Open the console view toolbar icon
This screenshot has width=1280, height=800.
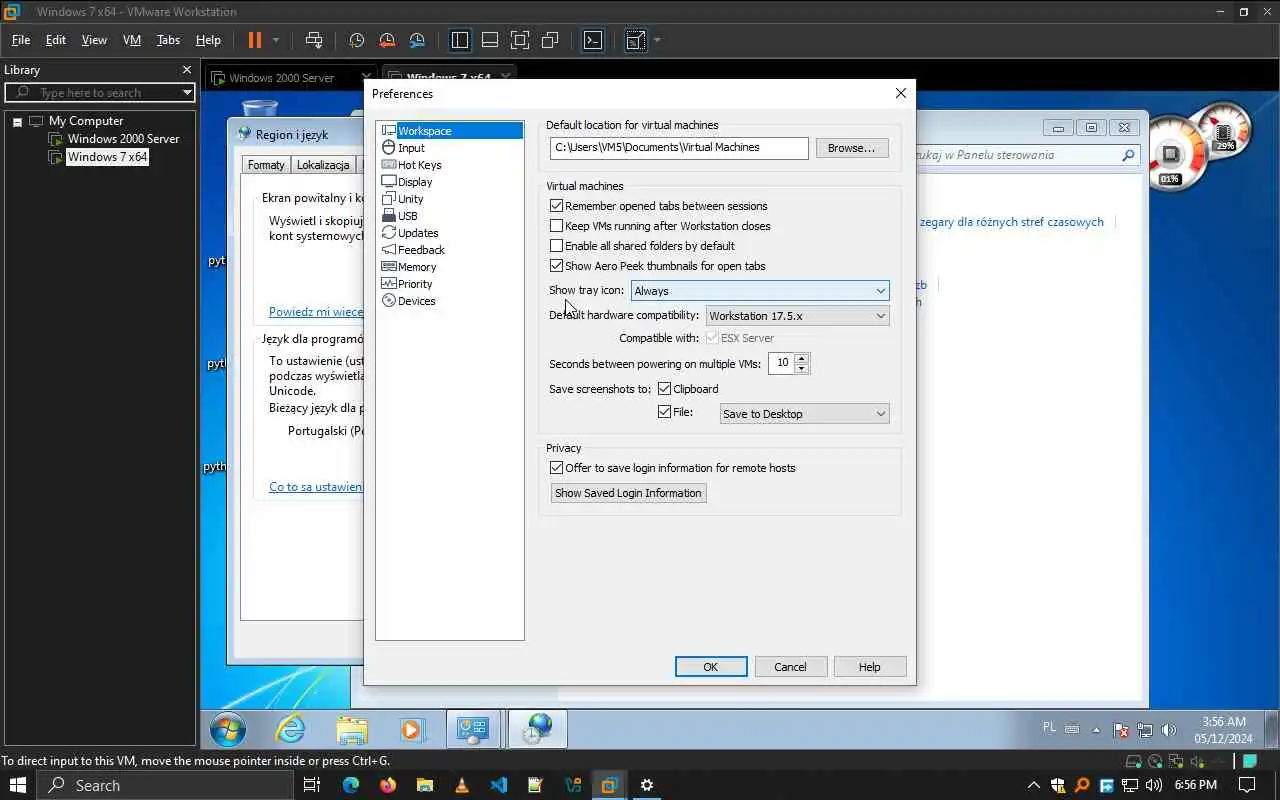(593, 40)
